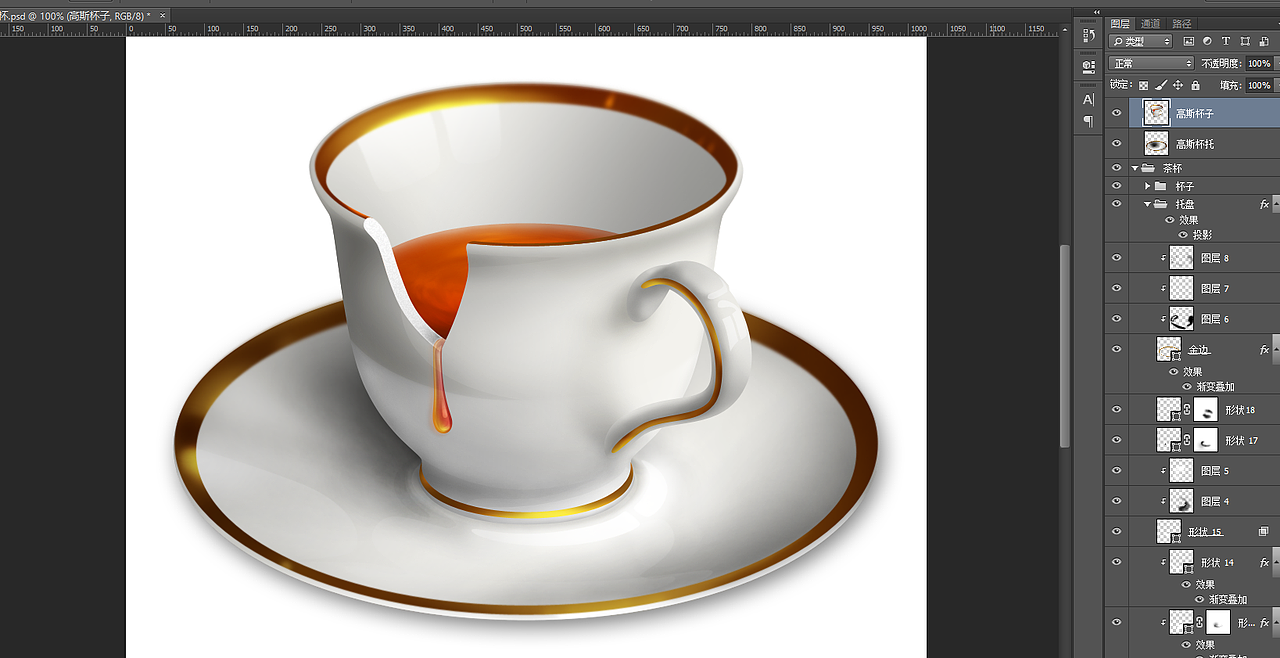Lock all layer attributes padlock
Screen dimensions: 1280x658
pyautogui.click(x=1195, y=86)
